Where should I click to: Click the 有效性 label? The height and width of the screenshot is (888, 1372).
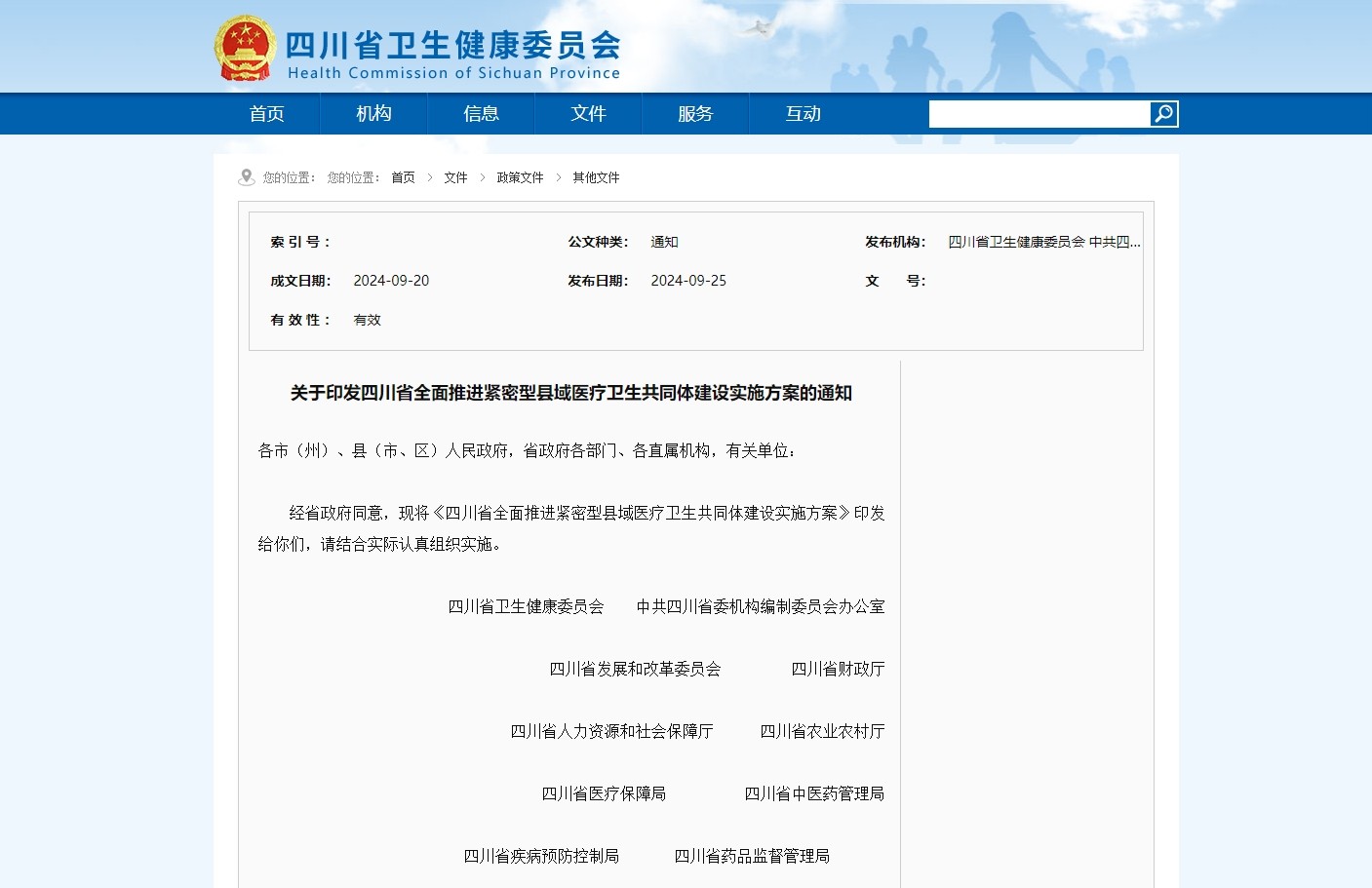coord(300,320)
